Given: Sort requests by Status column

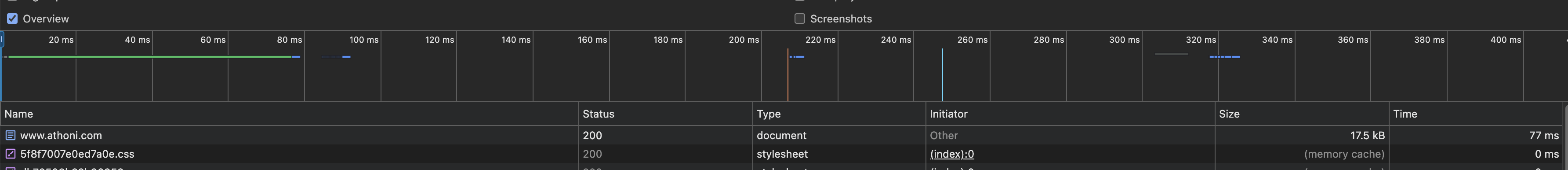Looking at the screenshot, I should [665, 114].
